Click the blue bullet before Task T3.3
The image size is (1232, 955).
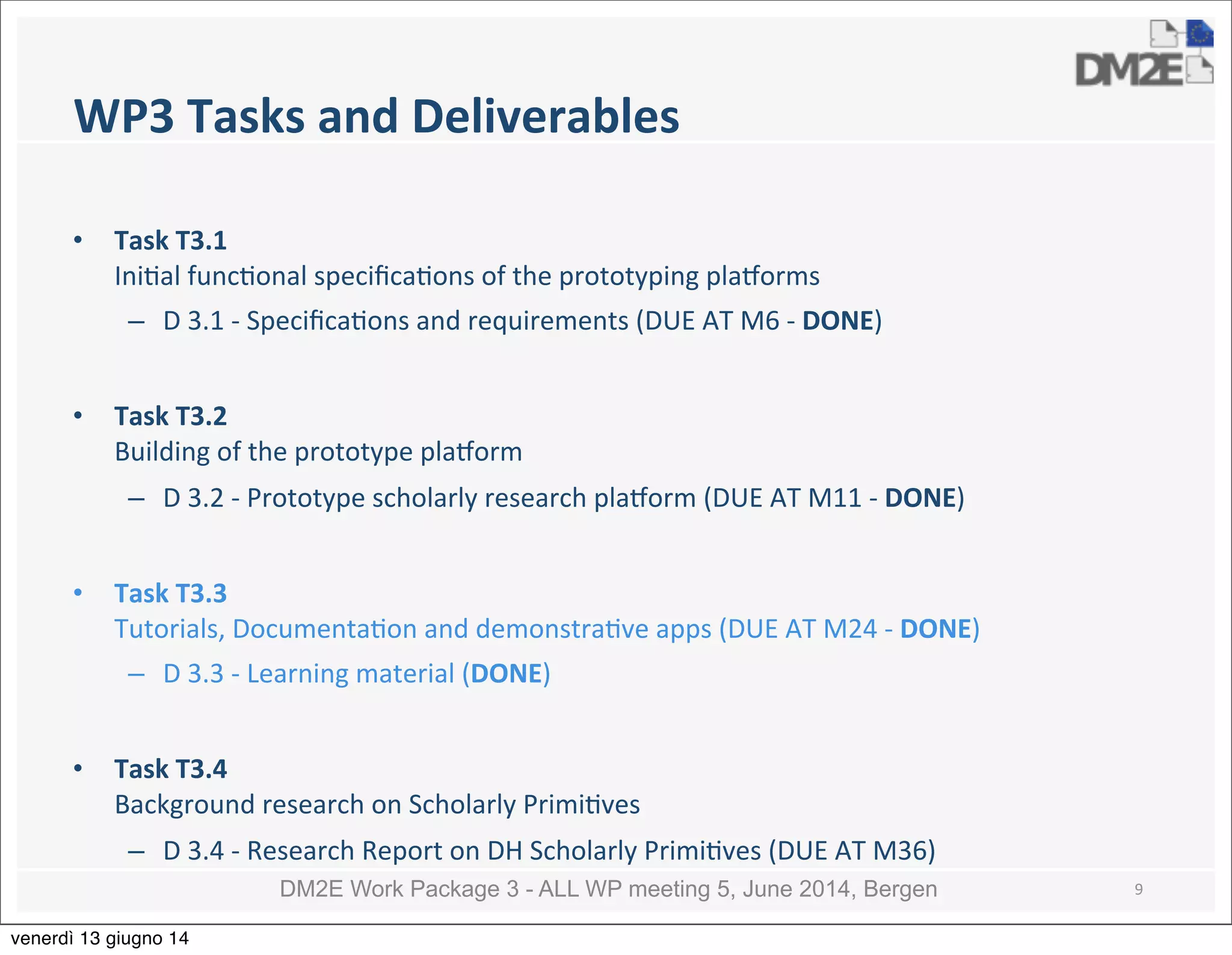(x=78, y=593)
